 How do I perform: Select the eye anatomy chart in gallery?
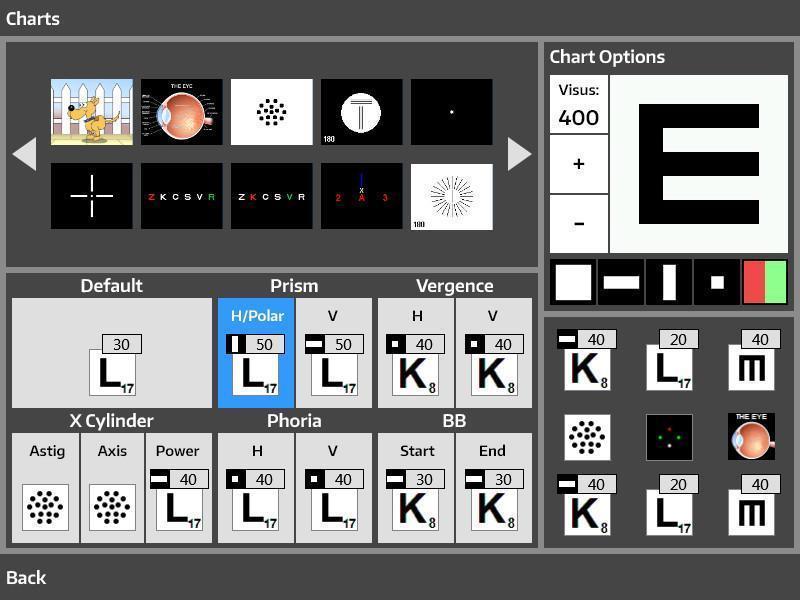(181, 112)
